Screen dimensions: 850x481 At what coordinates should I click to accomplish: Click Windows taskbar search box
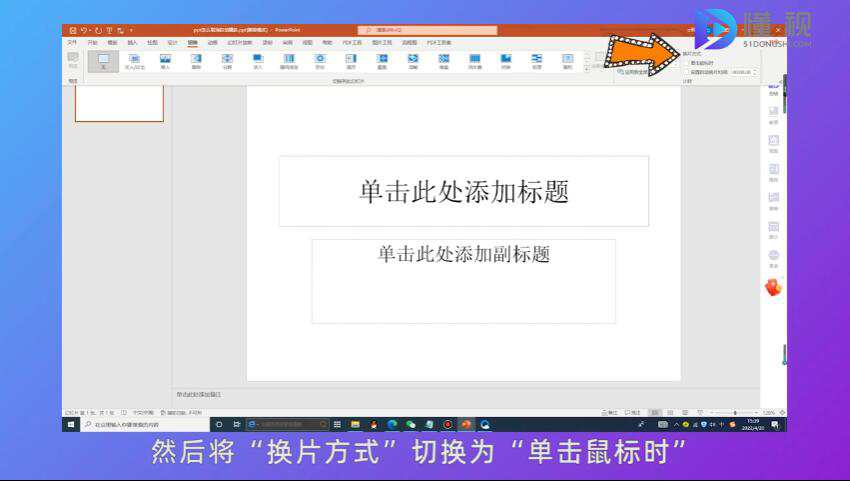(x=145, y=424)
